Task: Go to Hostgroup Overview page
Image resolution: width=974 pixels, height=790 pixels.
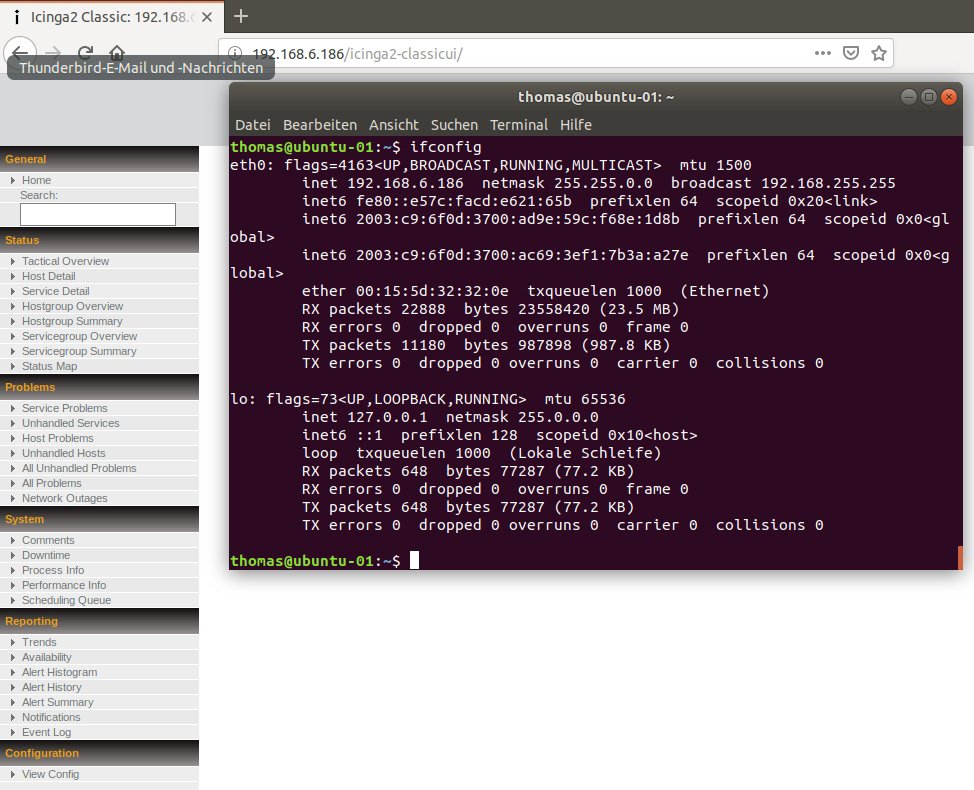Action: (x=72, y=306)
